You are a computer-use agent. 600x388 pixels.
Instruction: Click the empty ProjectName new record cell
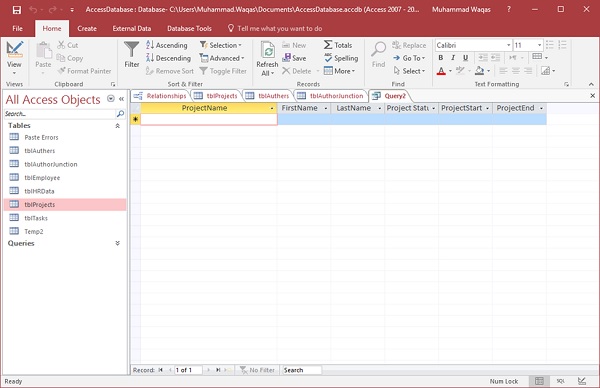pyautogui.click(x=209, y=119)
